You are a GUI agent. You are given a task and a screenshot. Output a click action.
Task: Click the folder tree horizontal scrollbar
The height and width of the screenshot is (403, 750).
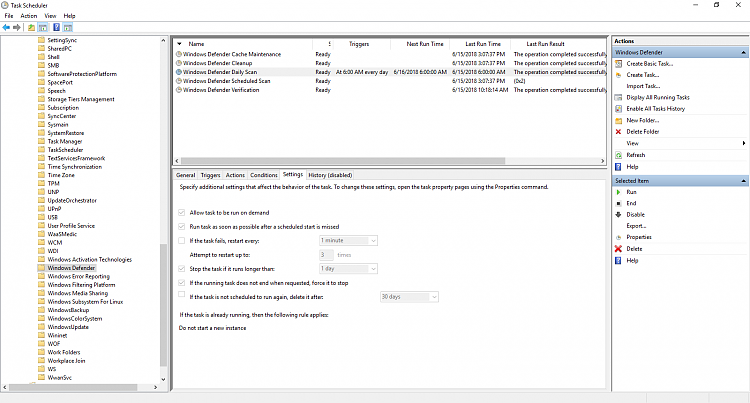73,387
